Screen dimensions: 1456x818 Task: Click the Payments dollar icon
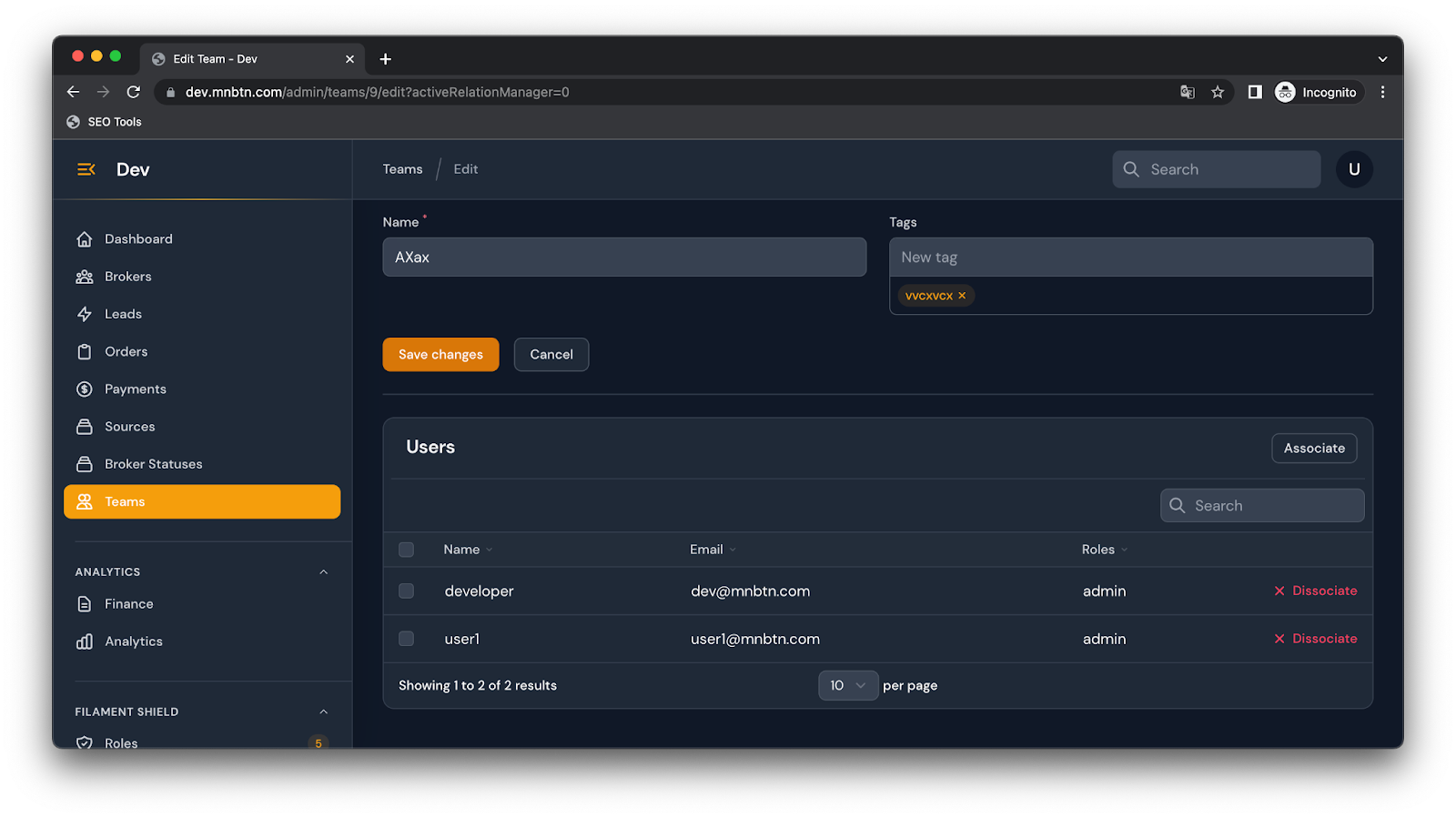(x=85, y=389)
